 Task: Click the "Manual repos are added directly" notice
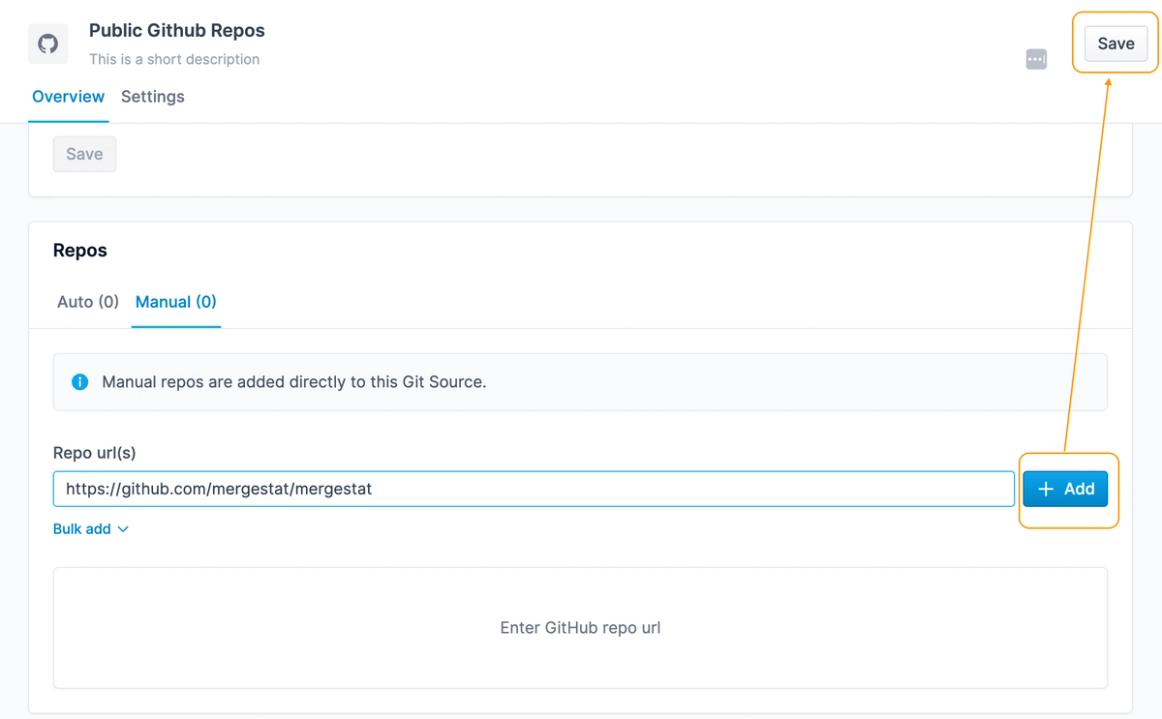click(x=580, y=382)
